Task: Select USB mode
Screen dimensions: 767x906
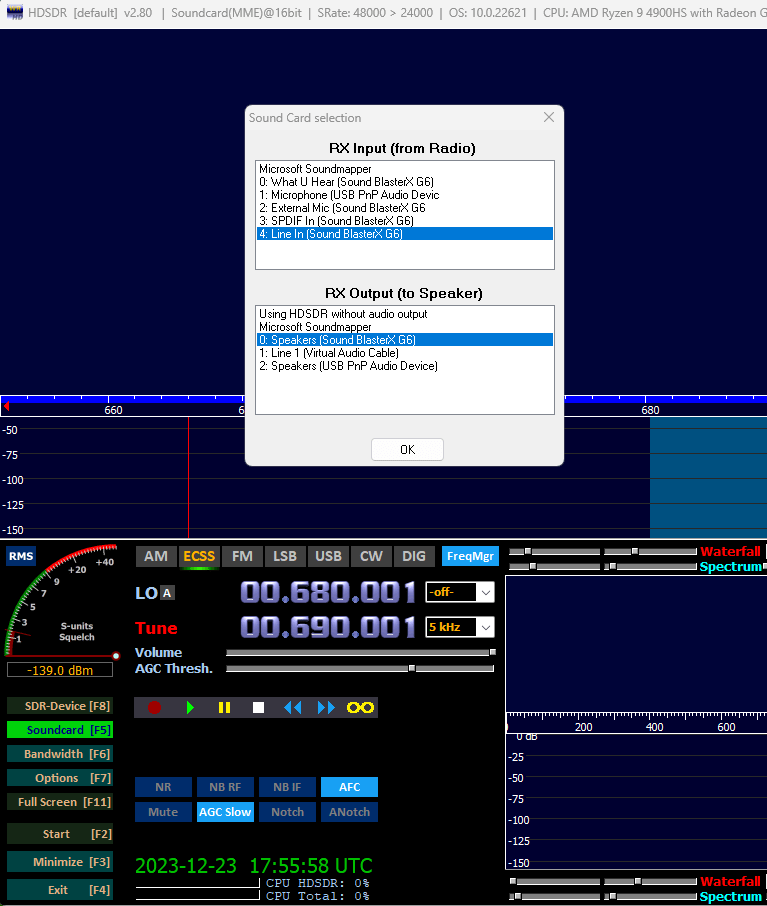Action: (x=328, y=556)
